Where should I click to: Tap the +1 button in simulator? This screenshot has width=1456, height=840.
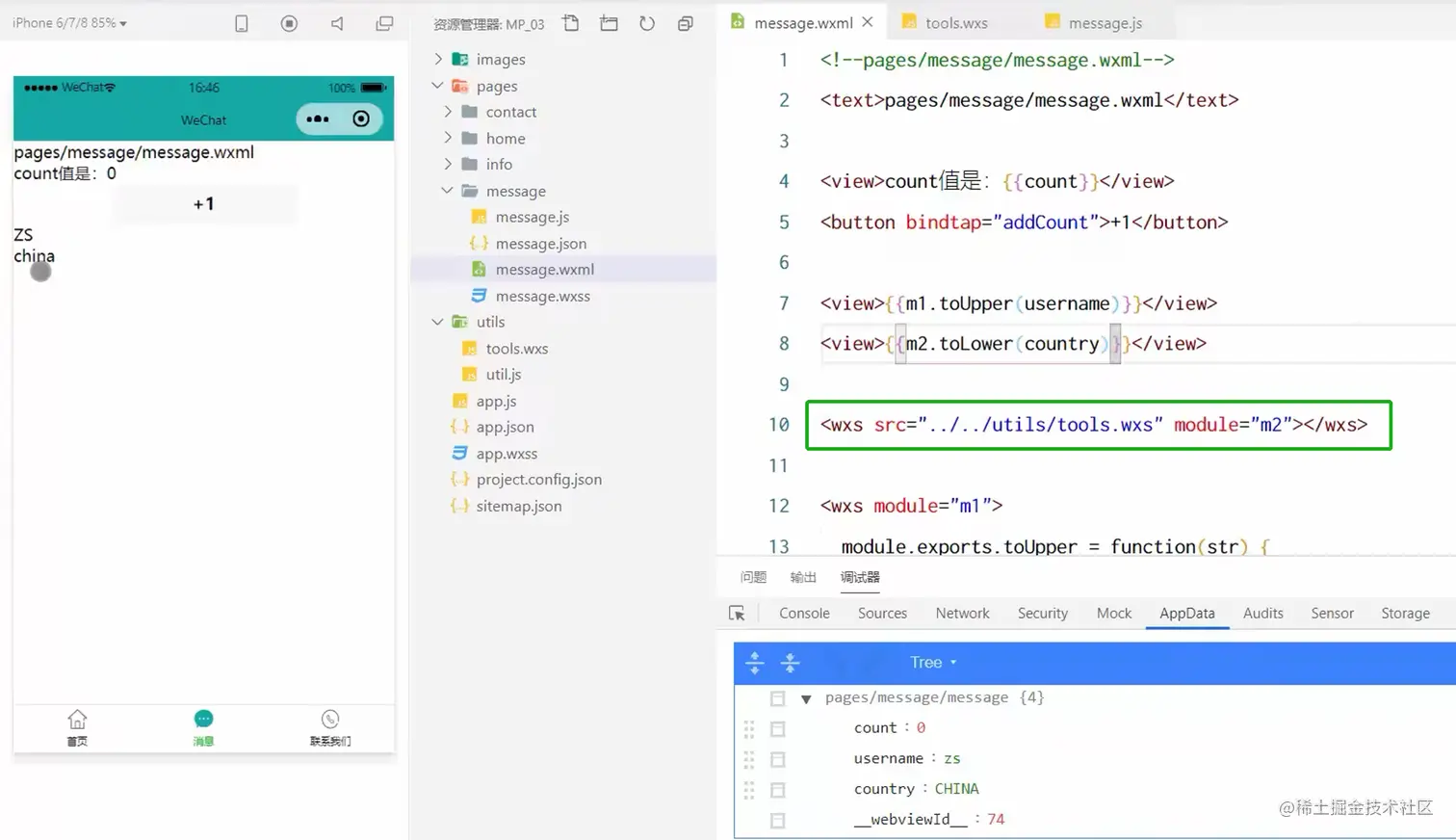[x=203, y=204]
